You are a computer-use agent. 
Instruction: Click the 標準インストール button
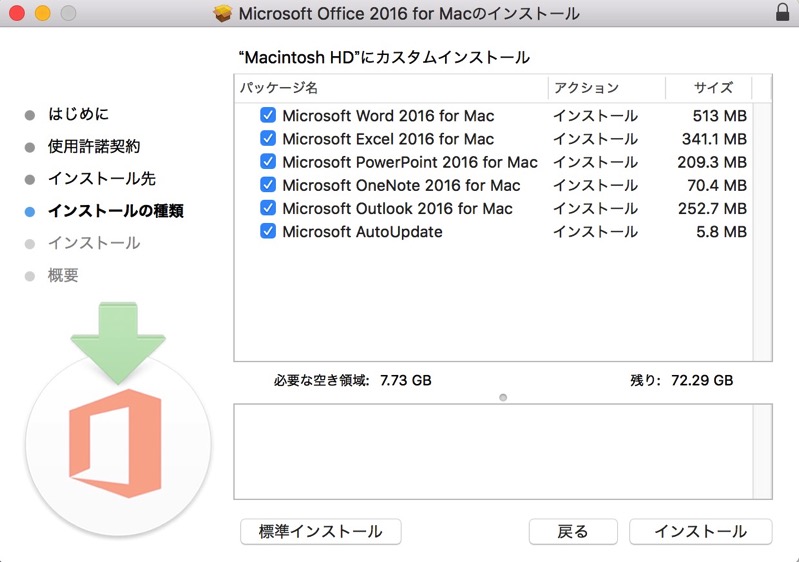321,531
